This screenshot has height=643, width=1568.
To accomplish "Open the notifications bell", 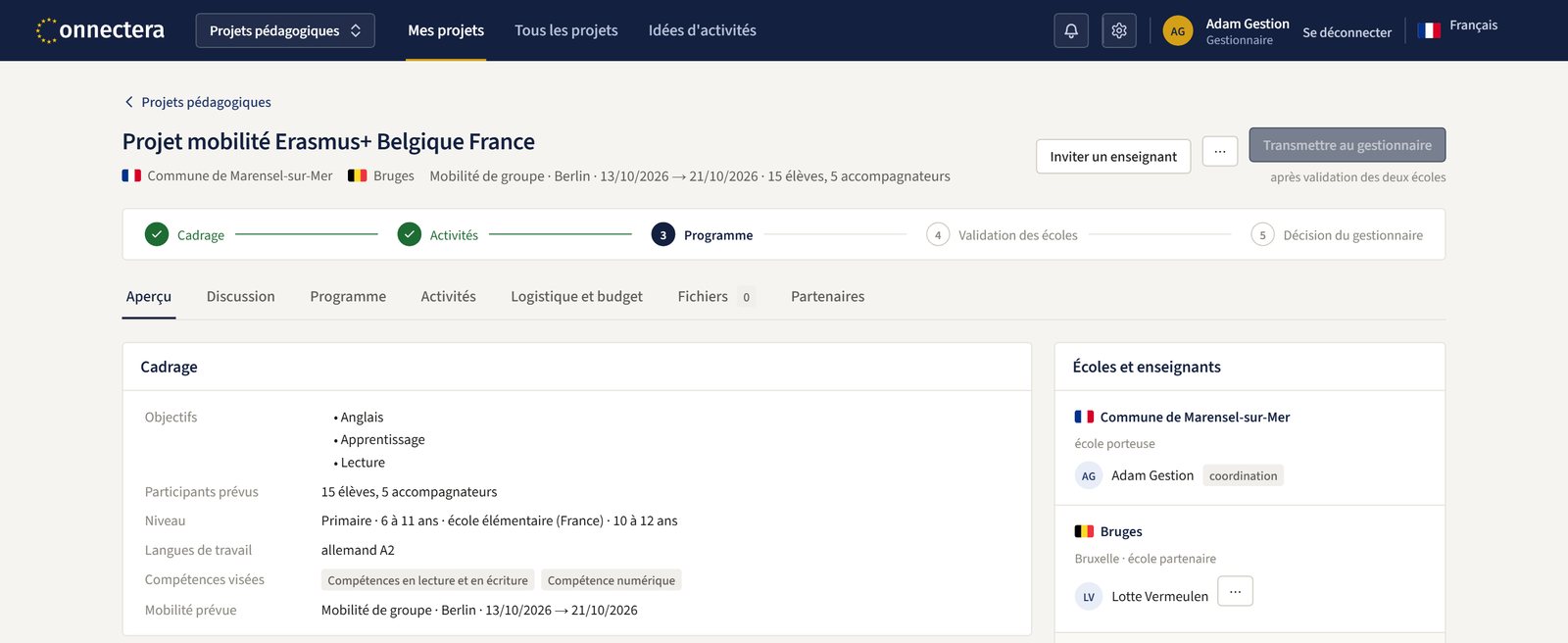I will pos(1071,30).
